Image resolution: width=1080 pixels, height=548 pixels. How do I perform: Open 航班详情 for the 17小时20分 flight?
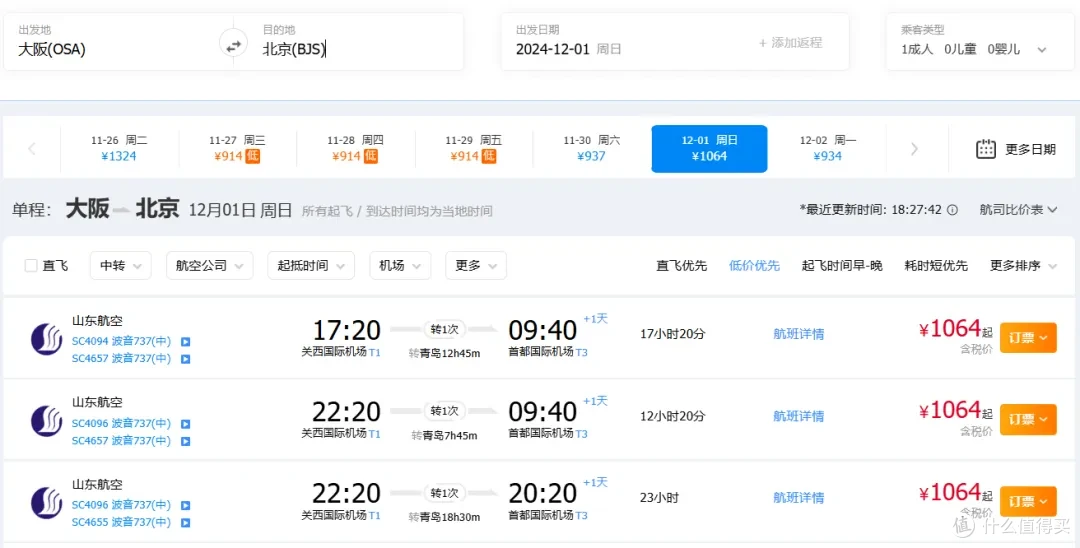[798, 335]
